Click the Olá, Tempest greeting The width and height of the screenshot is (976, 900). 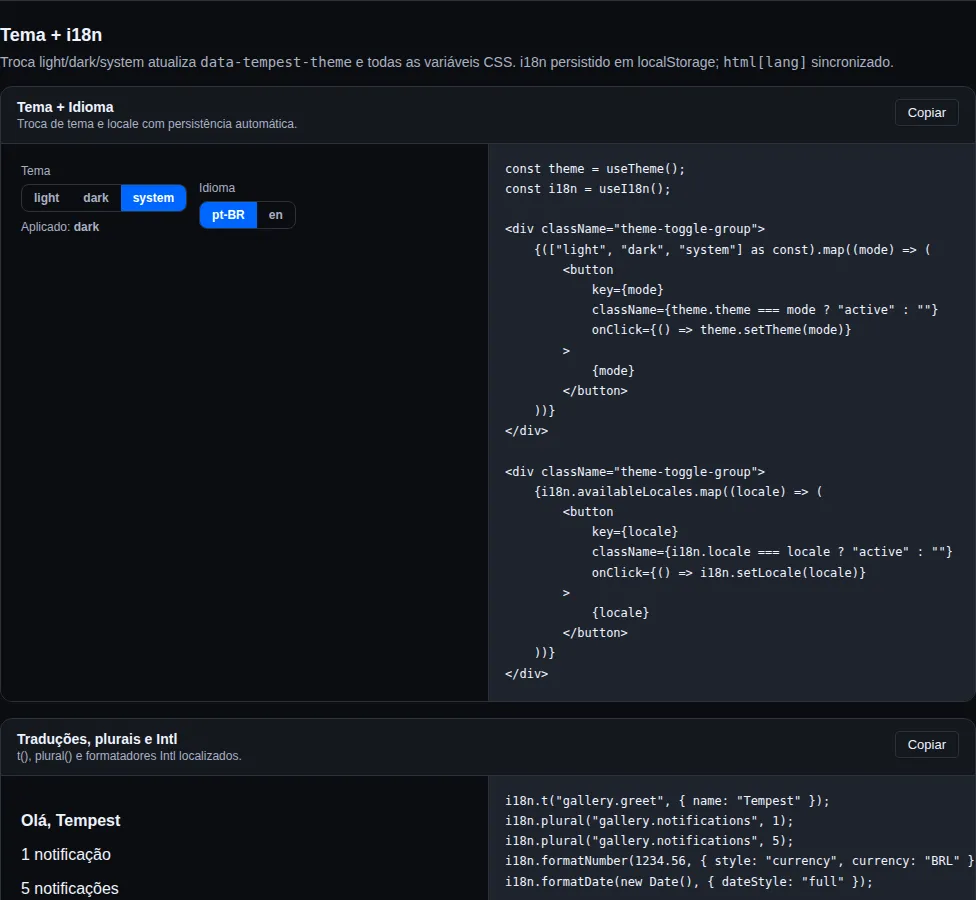pos(70,820)
